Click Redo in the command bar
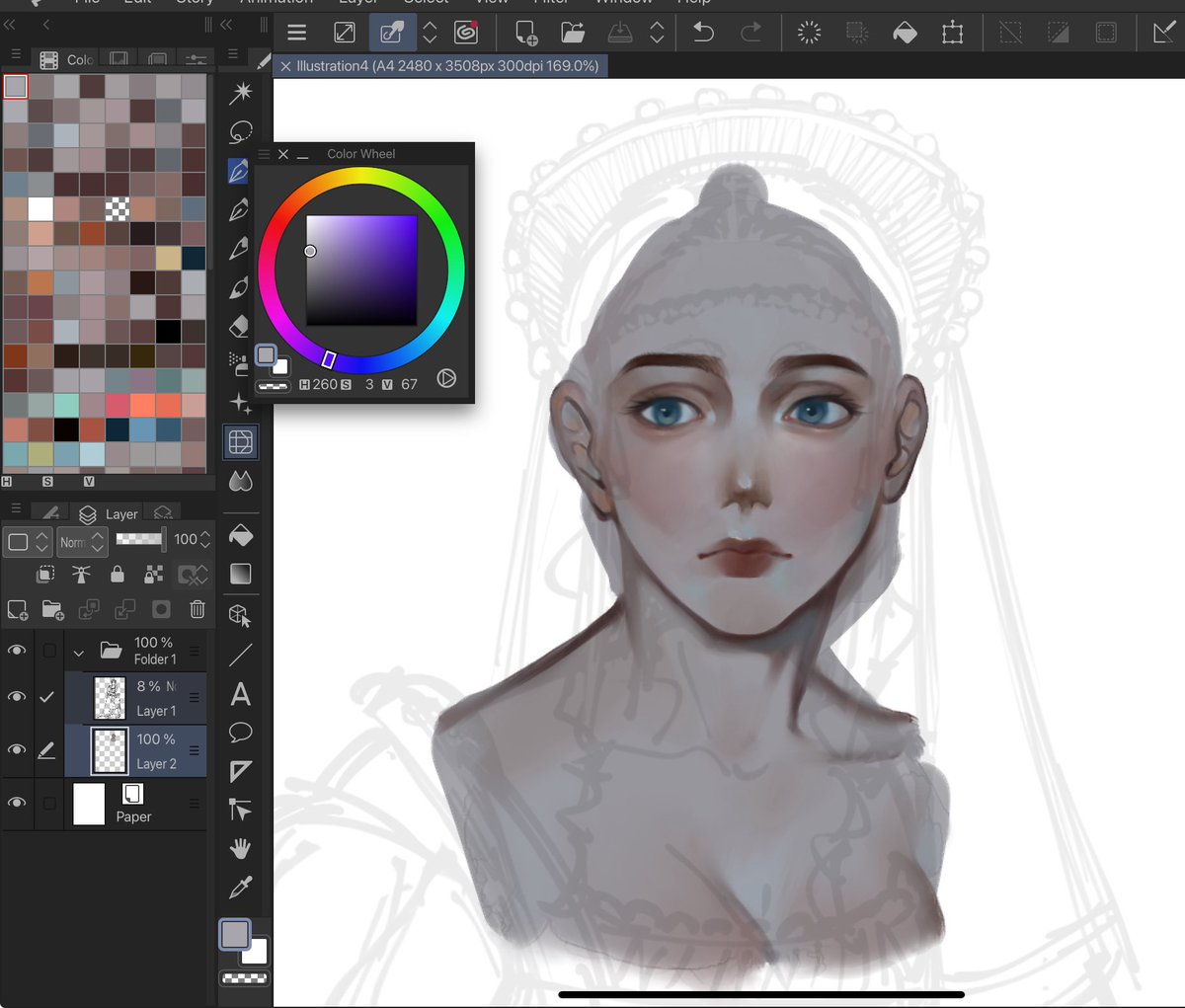Image resolution: width=1185 pixels, height=1008 pixels. pos(751,33)
